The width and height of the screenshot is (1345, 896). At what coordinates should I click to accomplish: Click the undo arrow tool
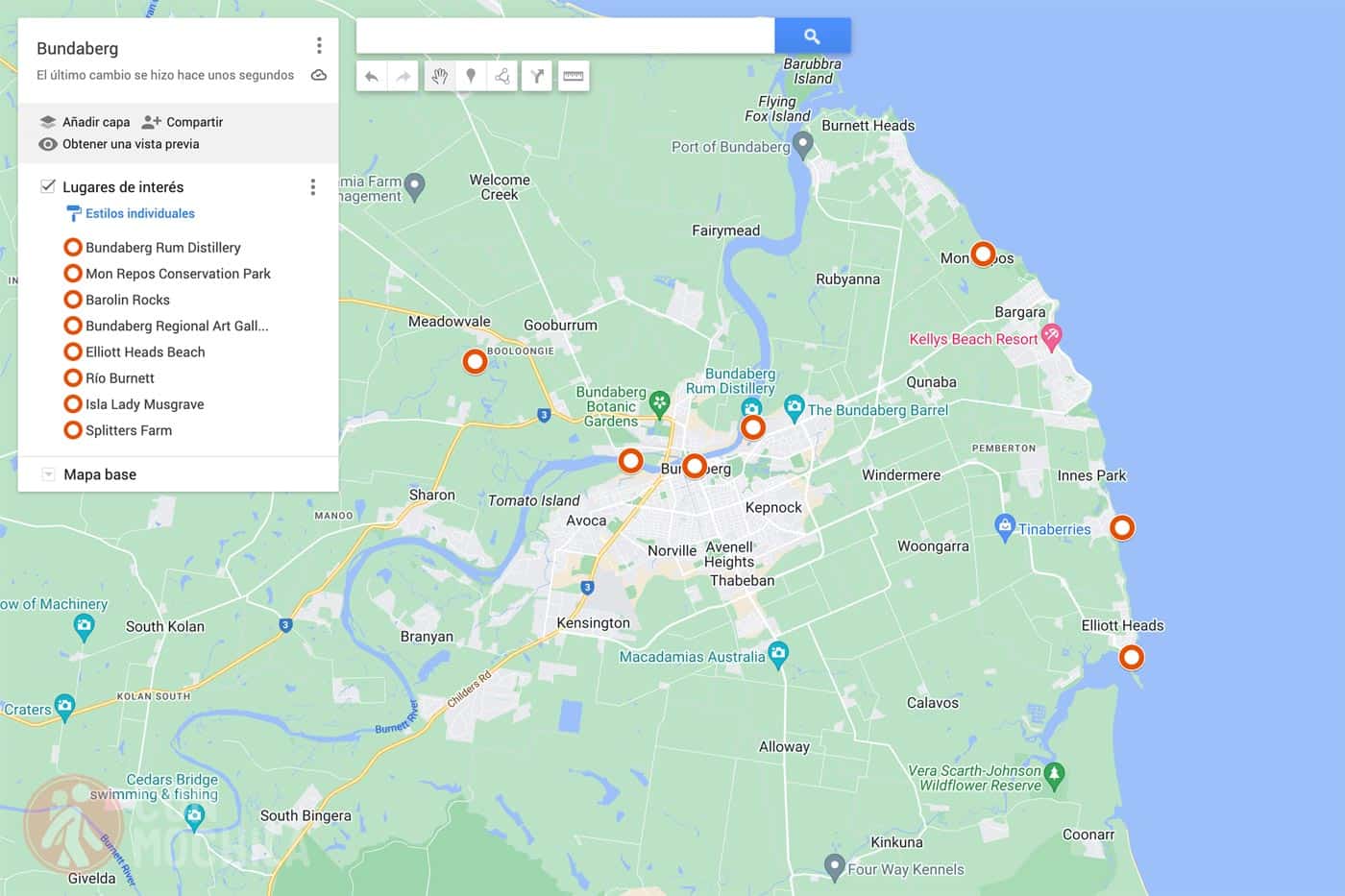pyautogui.click(x=372, y=76)
